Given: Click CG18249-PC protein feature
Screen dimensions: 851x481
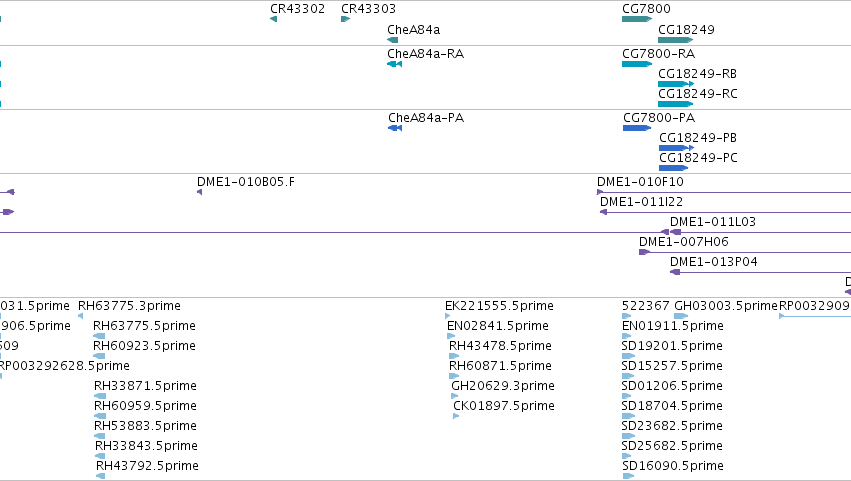Looking at the screenshot, I should tap(674, 168).
